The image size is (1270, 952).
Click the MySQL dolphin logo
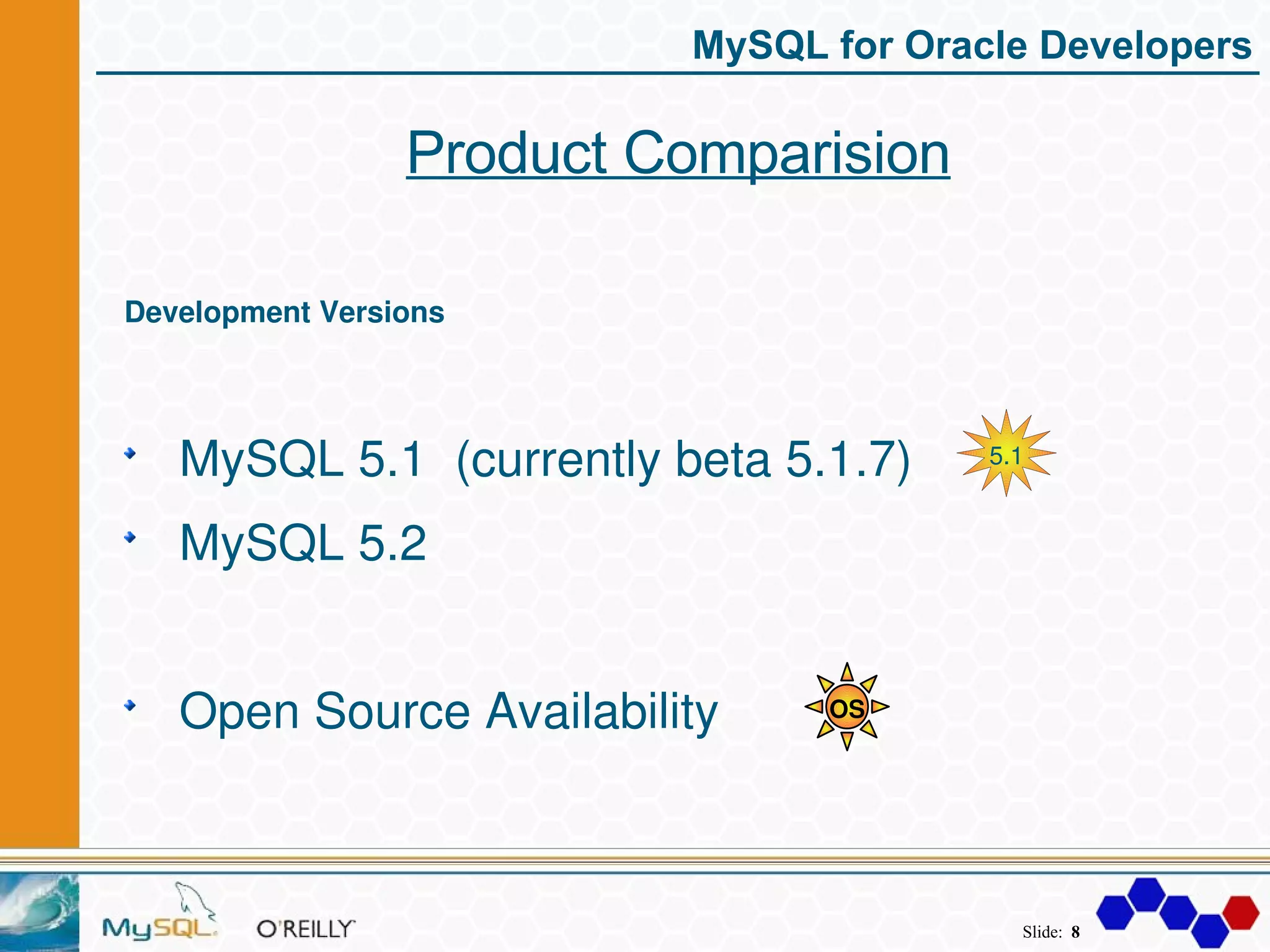pyautogui.click(x=160, y=910)
